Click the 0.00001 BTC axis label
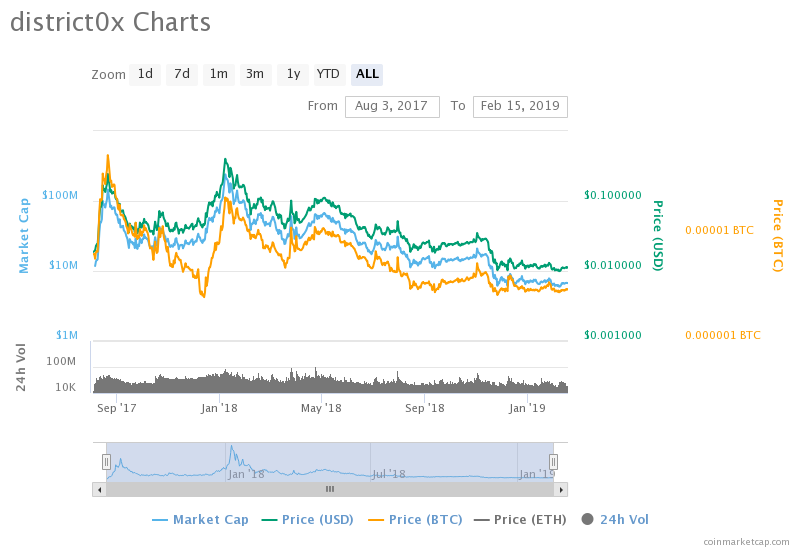Image resolution: width=800 pixels, height=550 pixels. pos(719,231)
